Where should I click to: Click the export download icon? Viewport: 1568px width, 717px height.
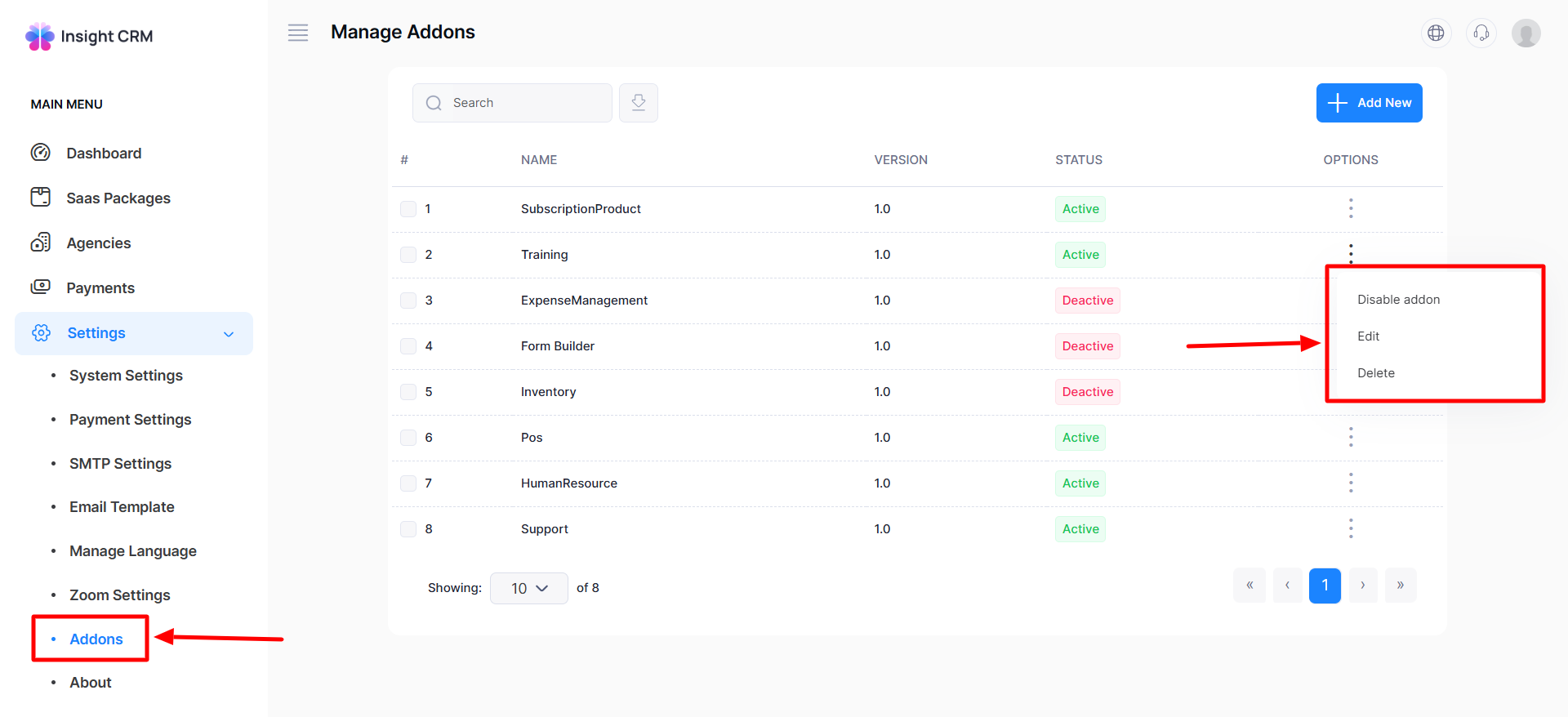[639, 103]
